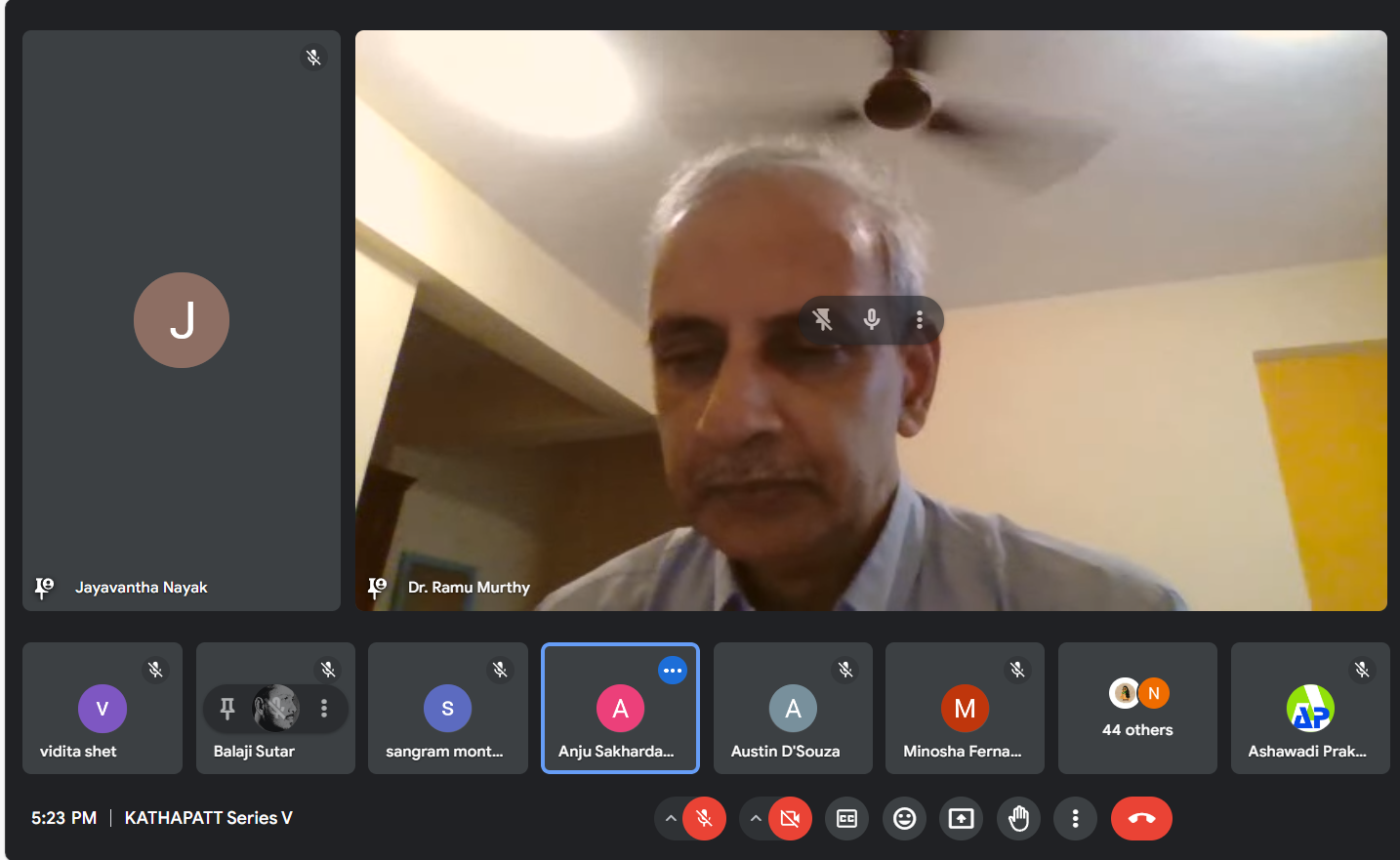Open the 44 others participants tile
The height and width of the screenshot is (860, 1400).
coord(1137,709)
